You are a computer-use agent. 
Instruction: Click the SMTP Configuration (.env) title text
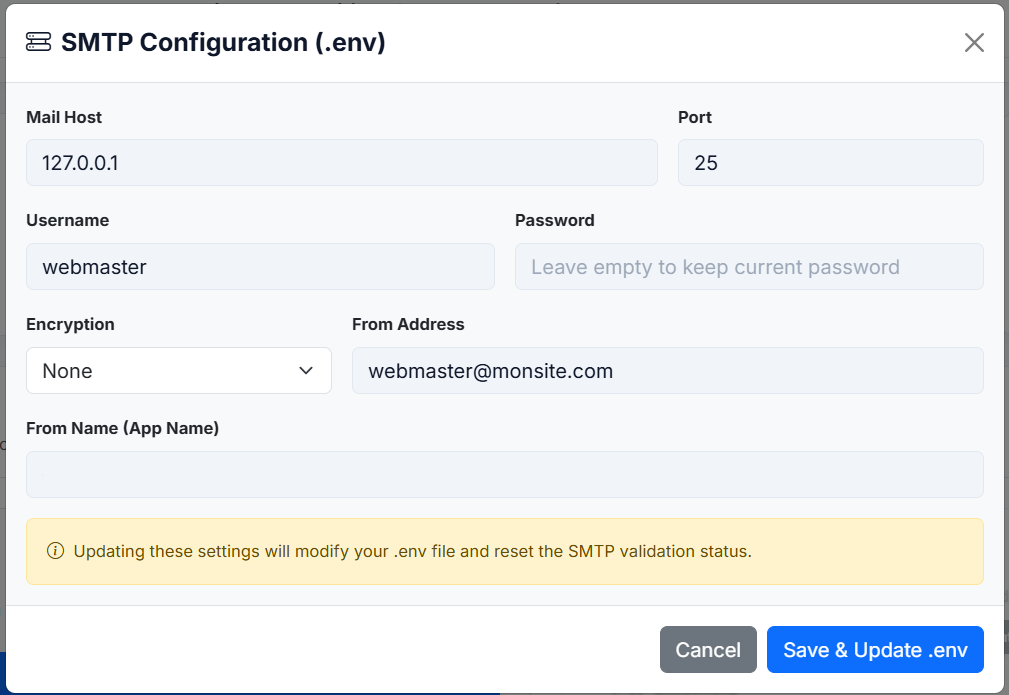coord(222,42)
